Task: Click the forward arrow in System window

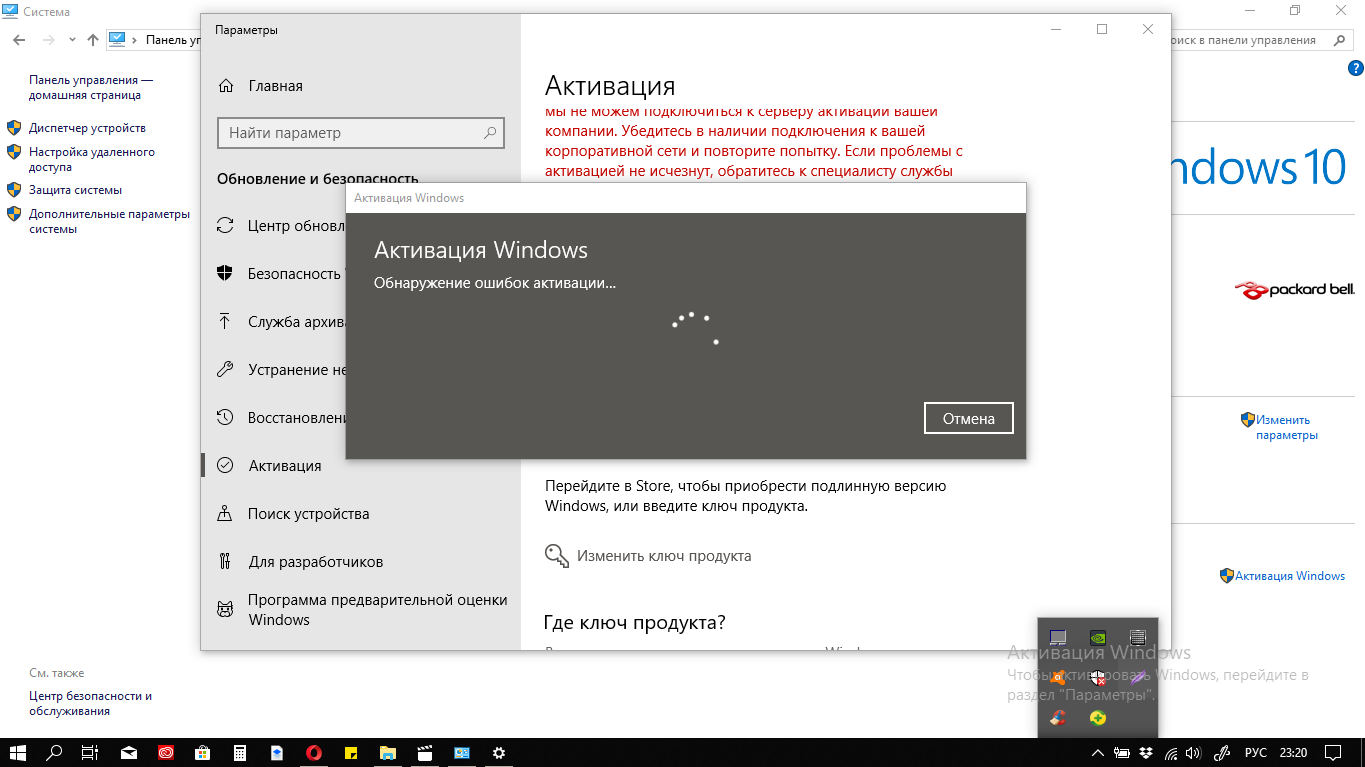Action: click(x=48, y=40)
